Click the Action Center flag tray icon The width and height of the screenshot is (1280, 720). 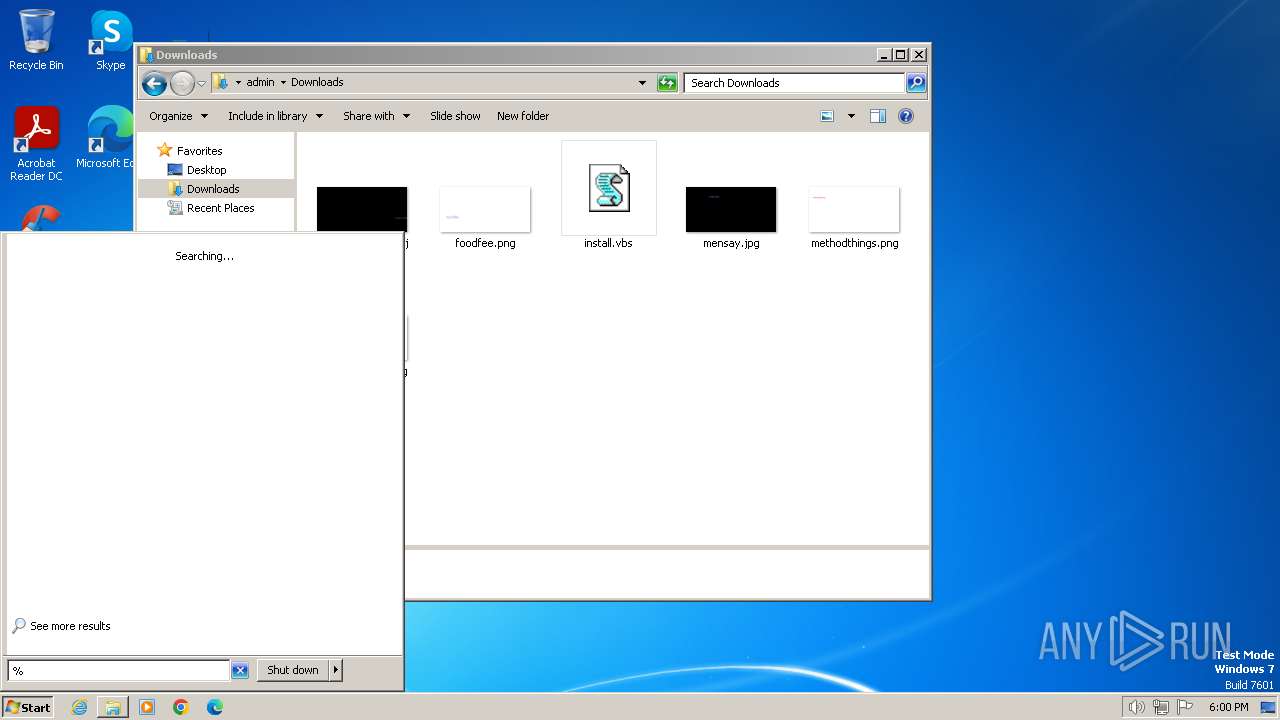coord(1185,707)
